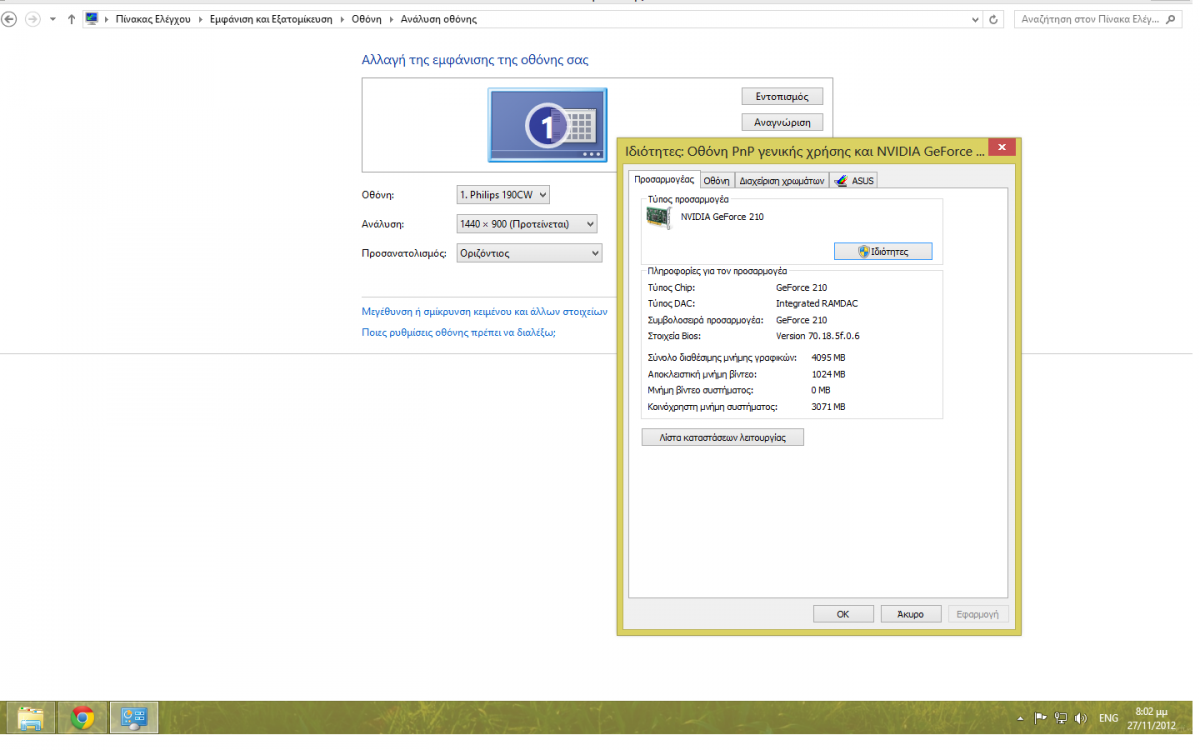
Task: Refresh the Control Panel address bar
Action: tap(994, 19)
